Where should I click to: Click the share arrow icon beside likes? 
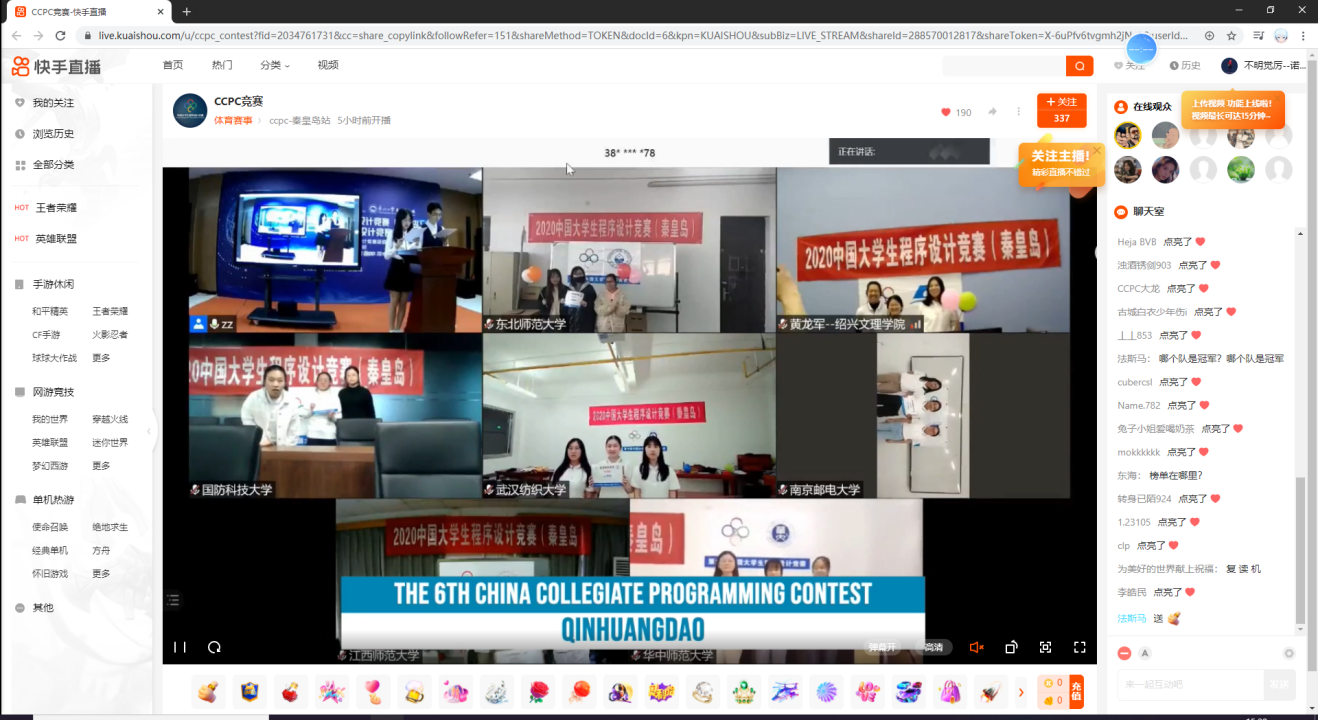click(x=993, y=112)
